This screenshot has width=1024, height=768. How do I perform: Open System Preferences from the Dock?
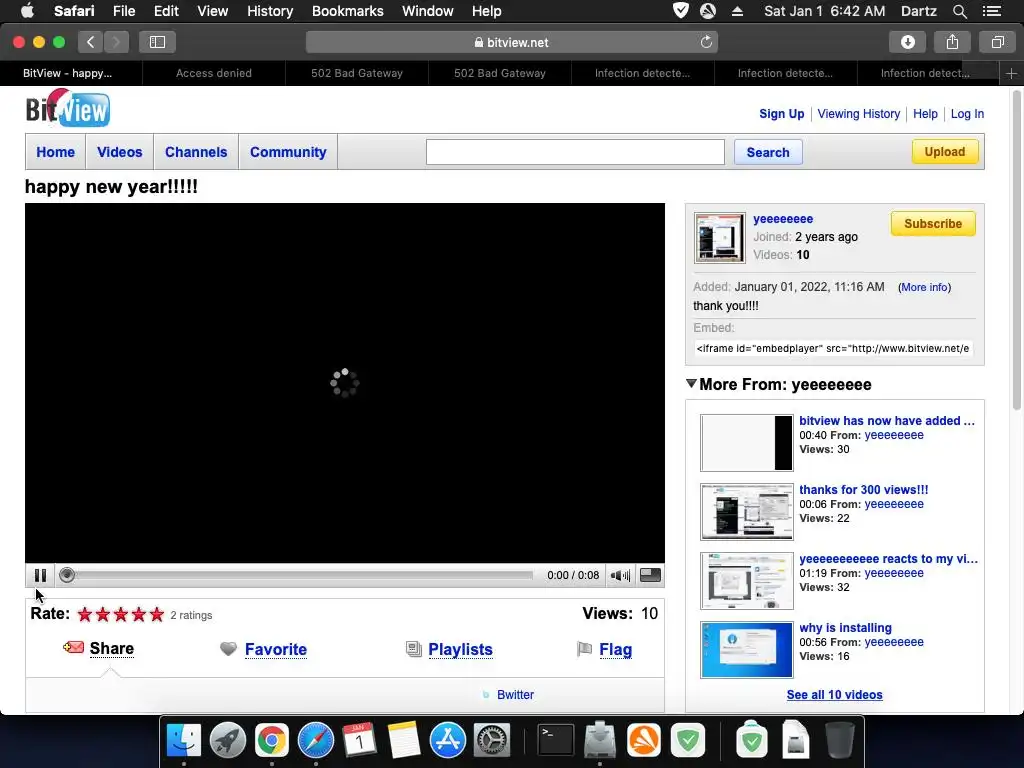click(491, 741)
